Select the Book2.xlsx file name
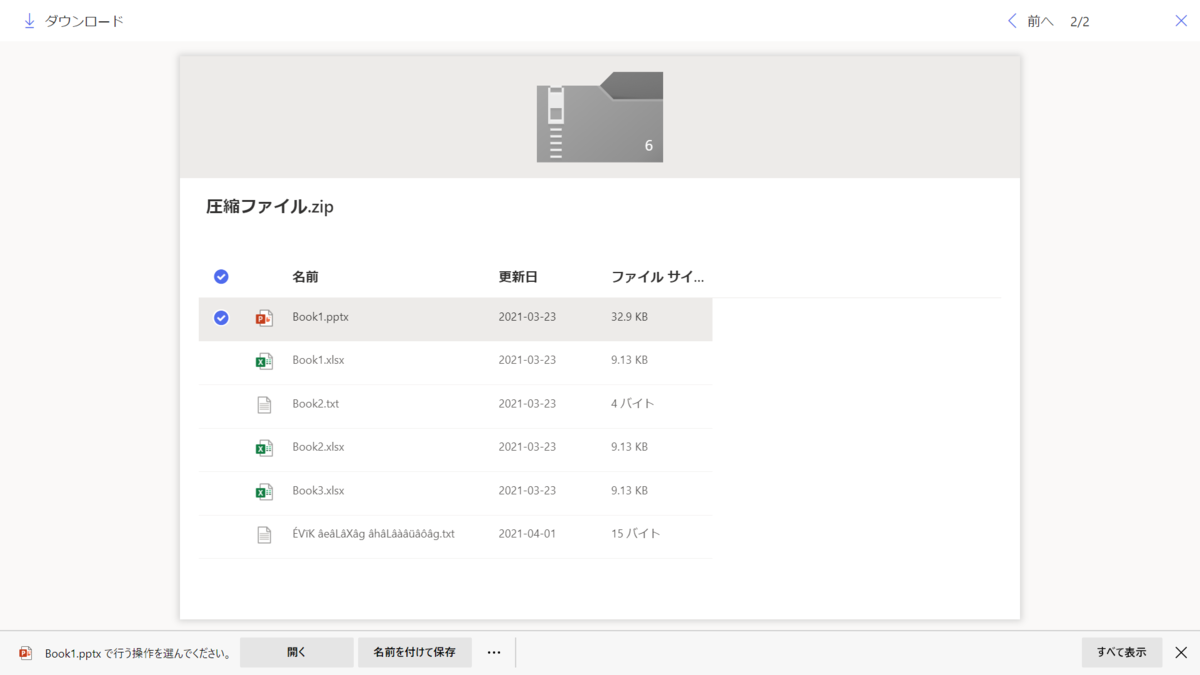 [318, 447]
